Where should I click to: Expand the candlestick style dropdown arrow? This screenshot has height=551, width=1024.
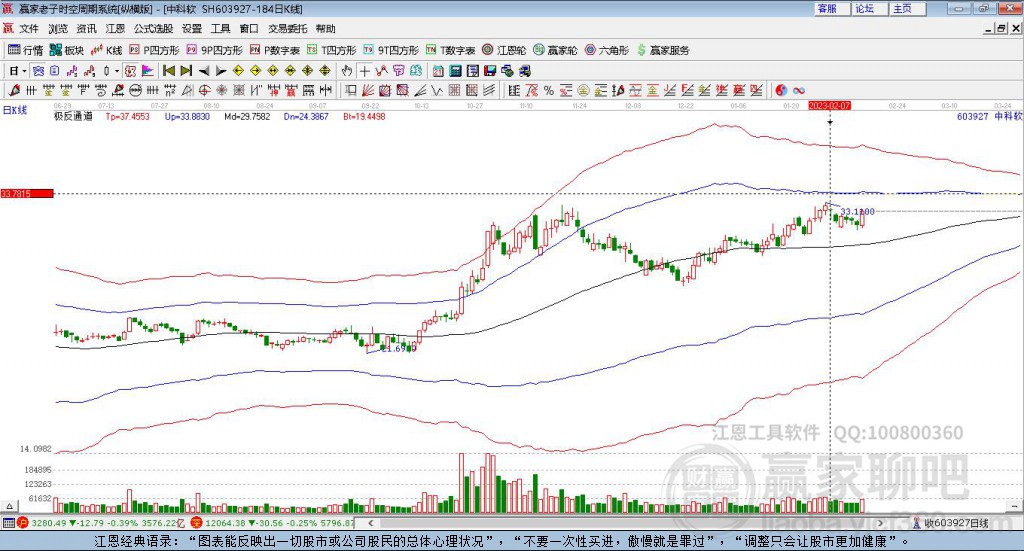pyautogui.click(x=117, y=71)
